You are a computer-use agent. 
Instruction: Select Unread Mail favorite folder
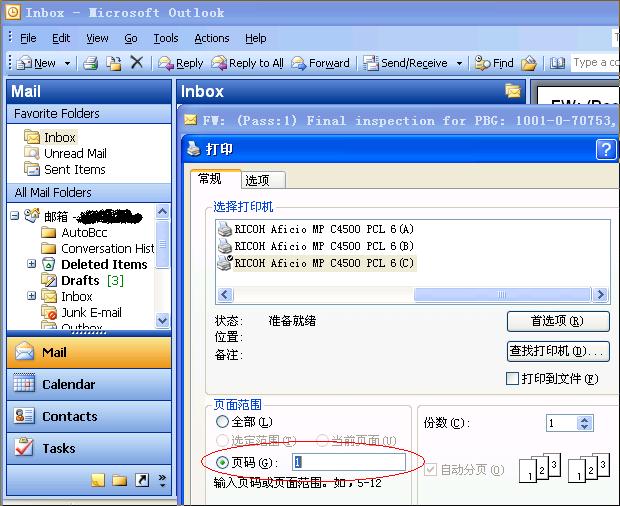pyautogui.click(x=66, y=153)
